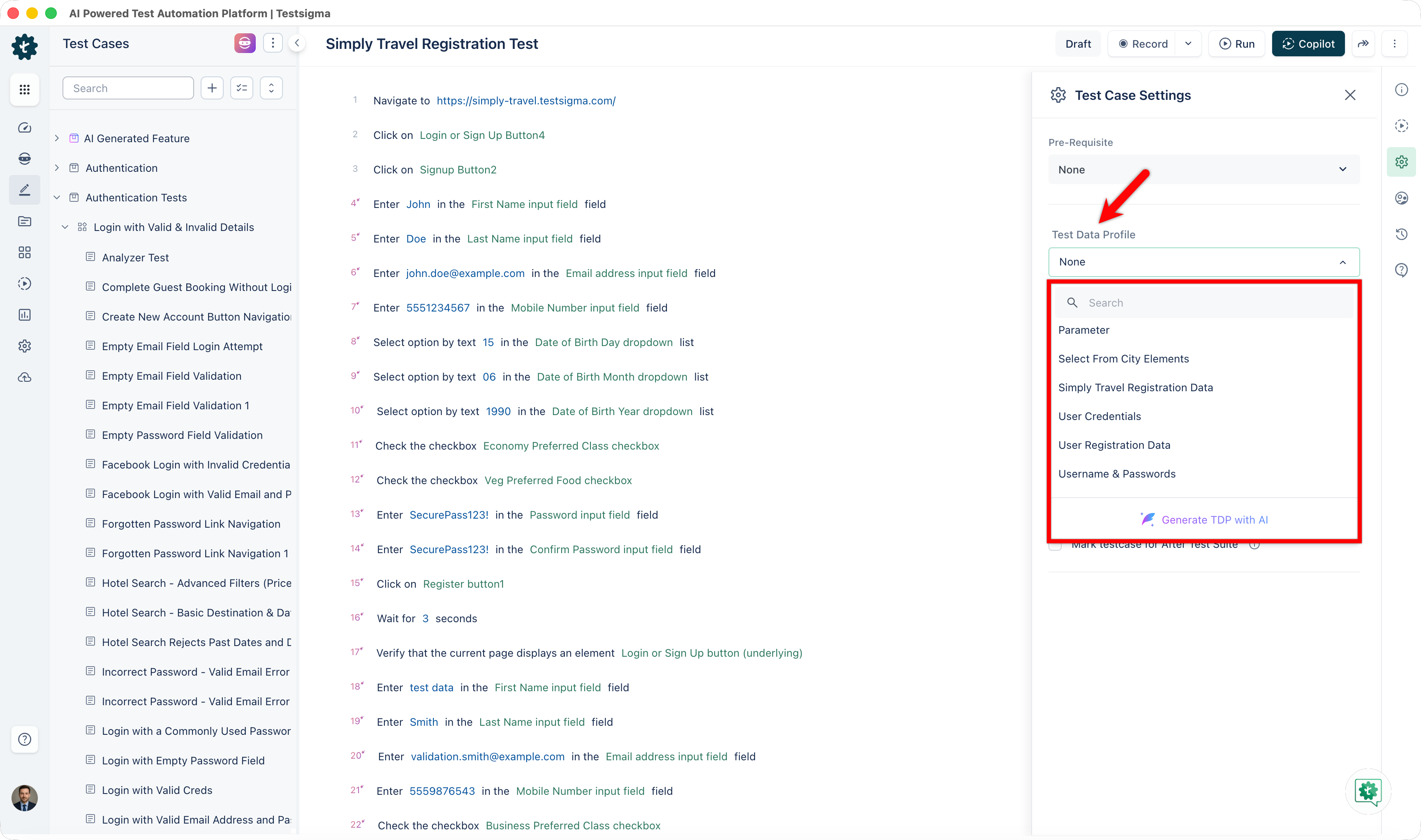Open the history clock icon in right rail
This screenshot has width=1421, height=840.
[x=1402, y=234]
